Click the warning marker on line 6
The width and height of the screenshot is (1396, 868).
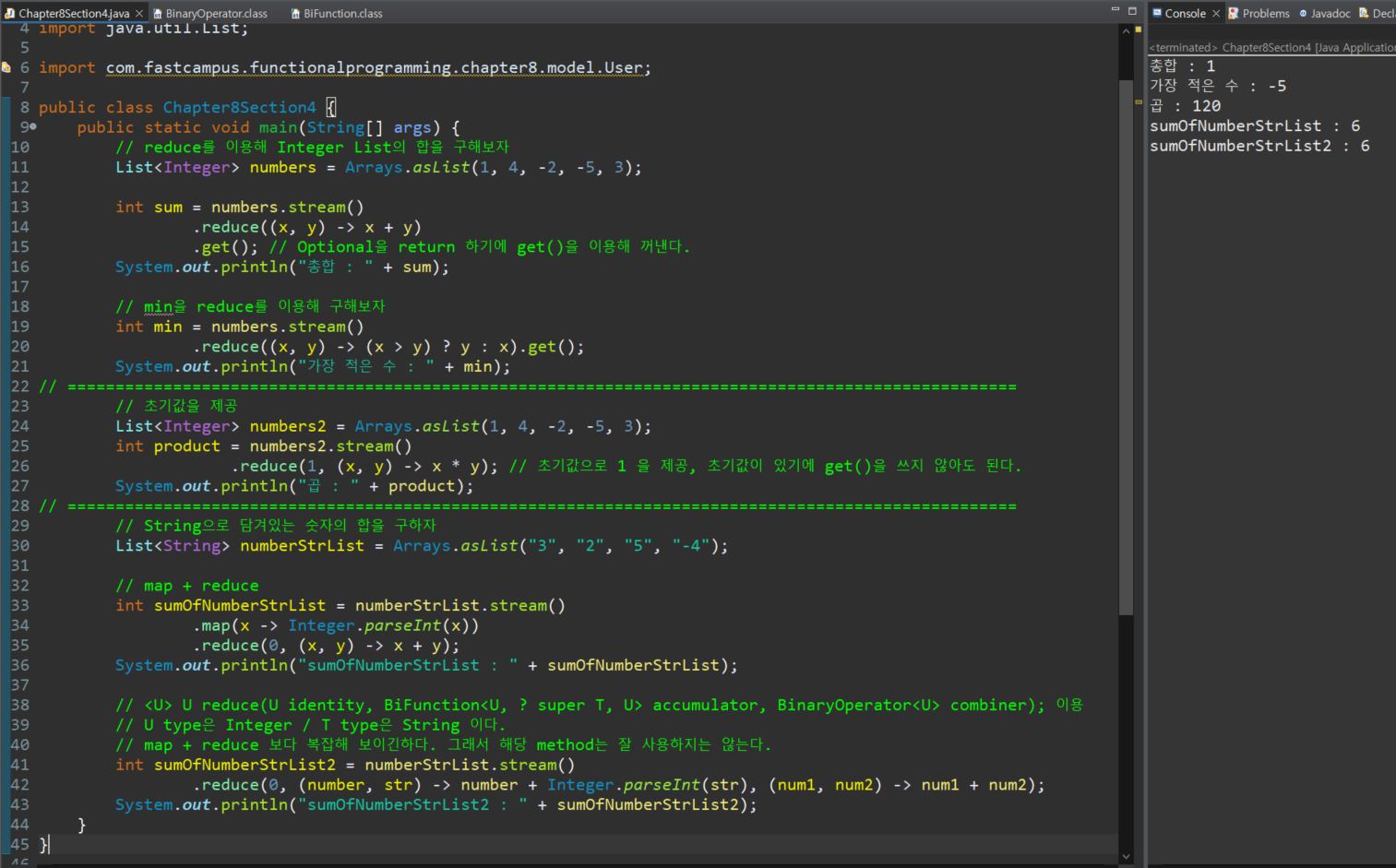tap(6, 67)
